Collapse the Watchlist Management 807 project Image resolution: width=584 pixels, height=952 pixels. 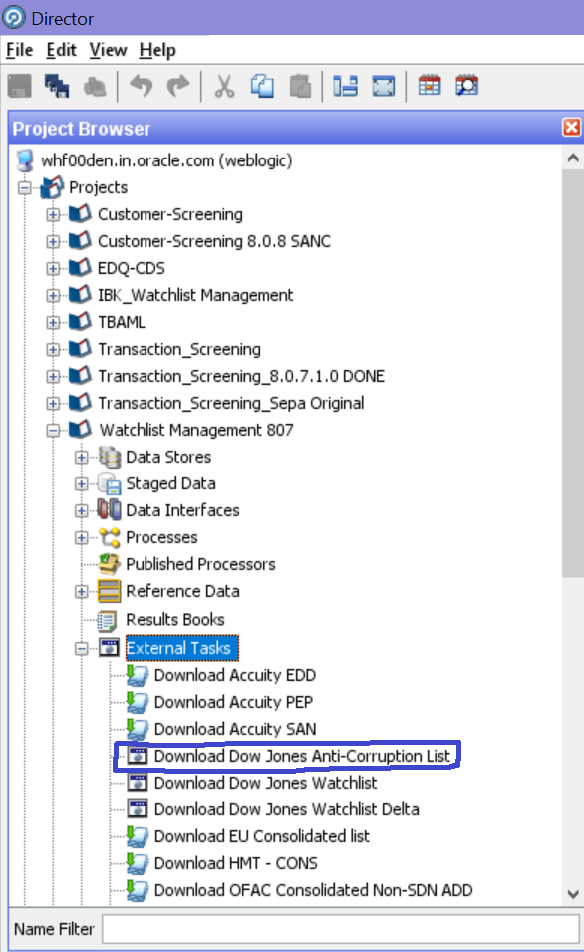(53, 430)
